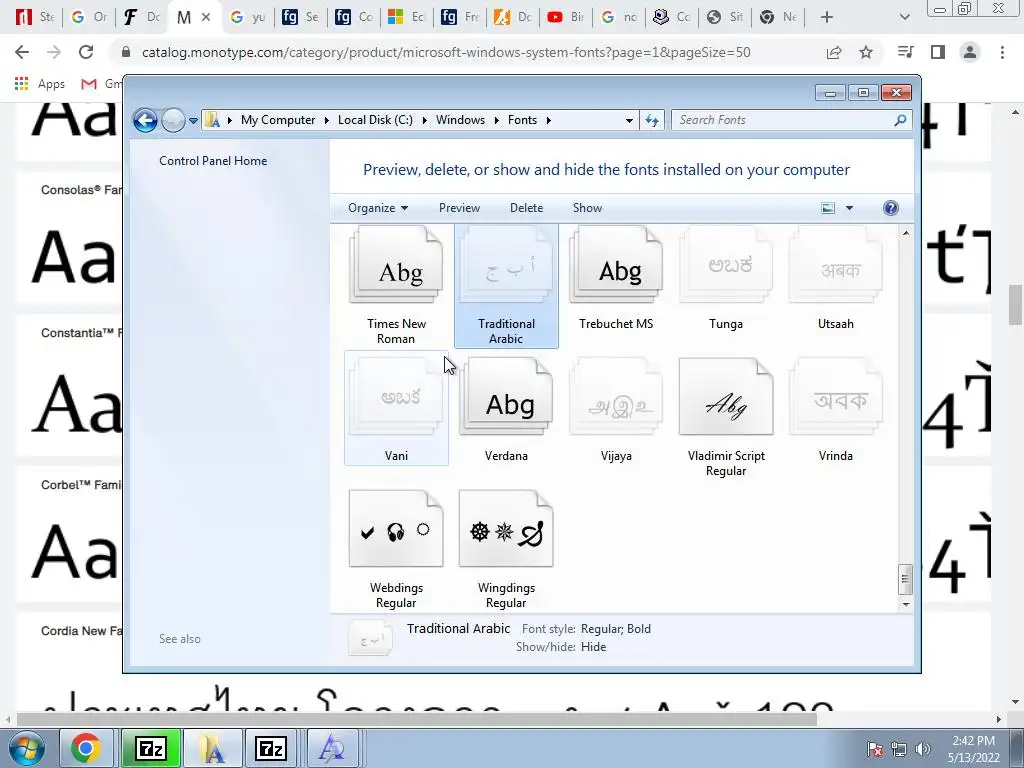The image size is (1024, 768).
Task: Click Preview in the Fonts toolbar
Action: (x=459, y=208)
